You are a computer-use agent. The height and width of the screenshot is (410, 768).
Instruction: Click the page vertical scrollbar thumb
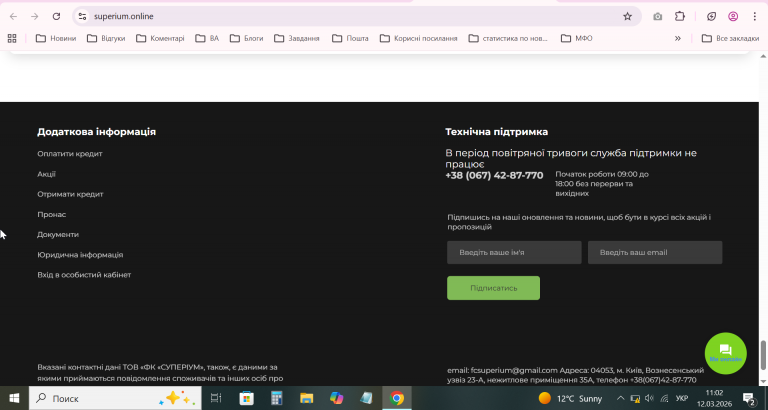click(763, 356)
